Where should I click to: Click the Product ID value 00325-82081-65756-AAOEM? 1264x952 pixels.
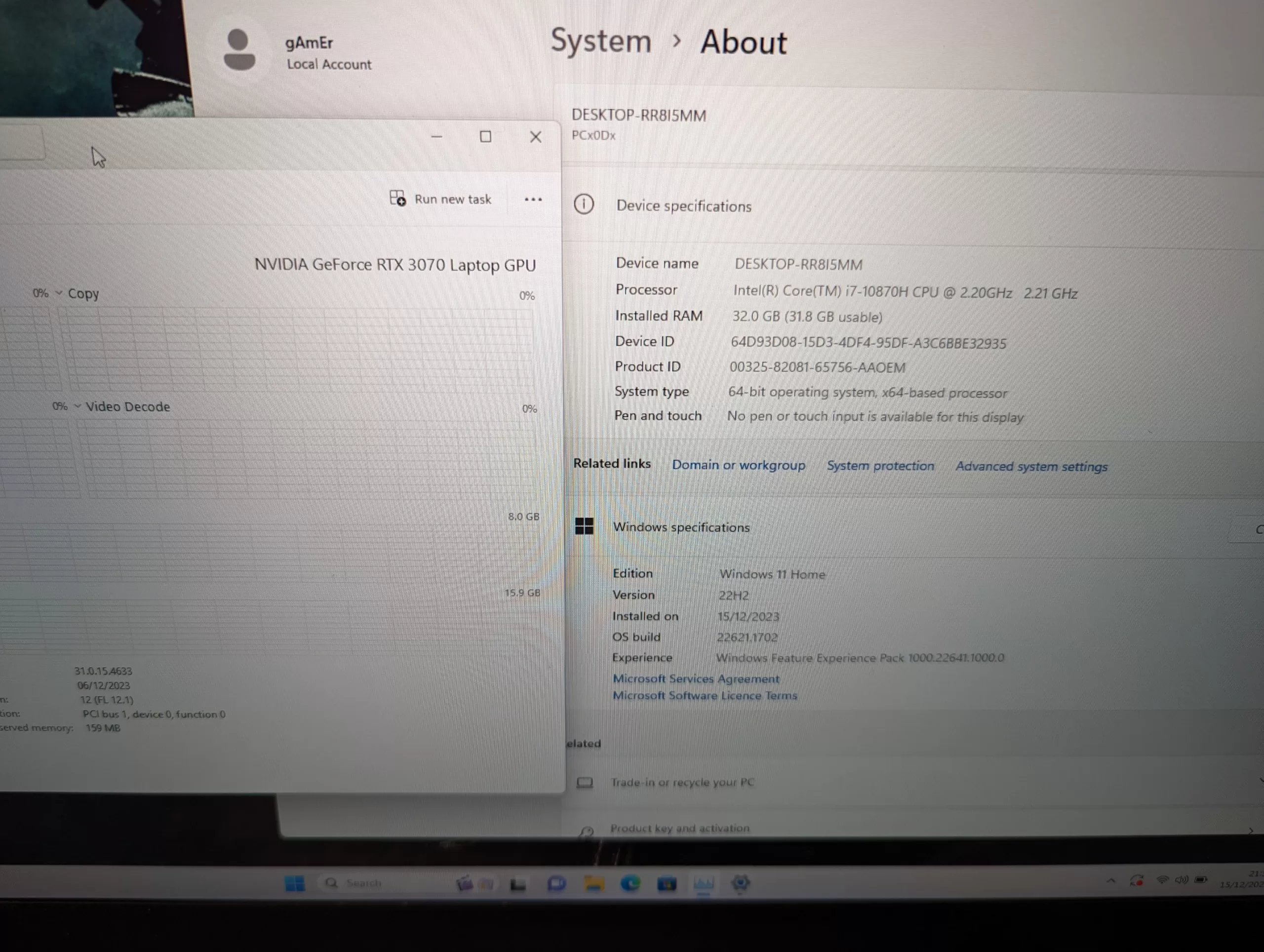tap(817, 367)
